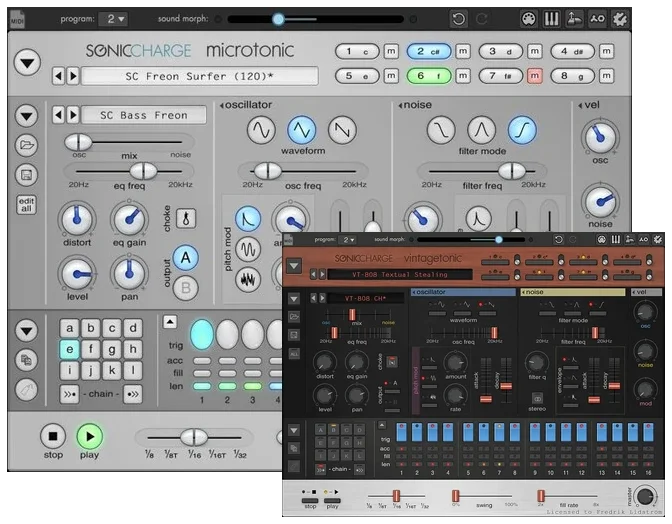Open the gear settings icon in Microtonic top bar
Screen dimensions: 672x524
(x=620, y=19)
